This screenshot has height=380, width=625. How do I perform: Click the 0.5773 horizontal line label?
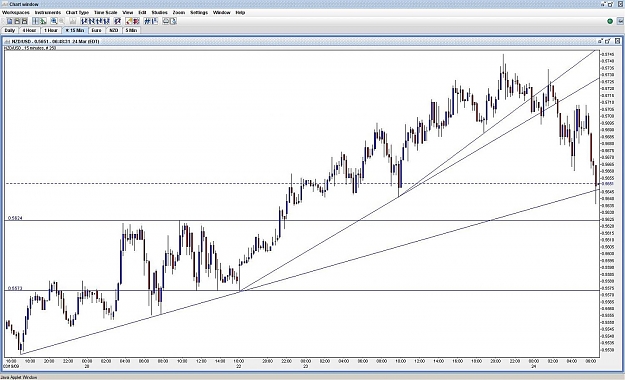coord(15,288)
